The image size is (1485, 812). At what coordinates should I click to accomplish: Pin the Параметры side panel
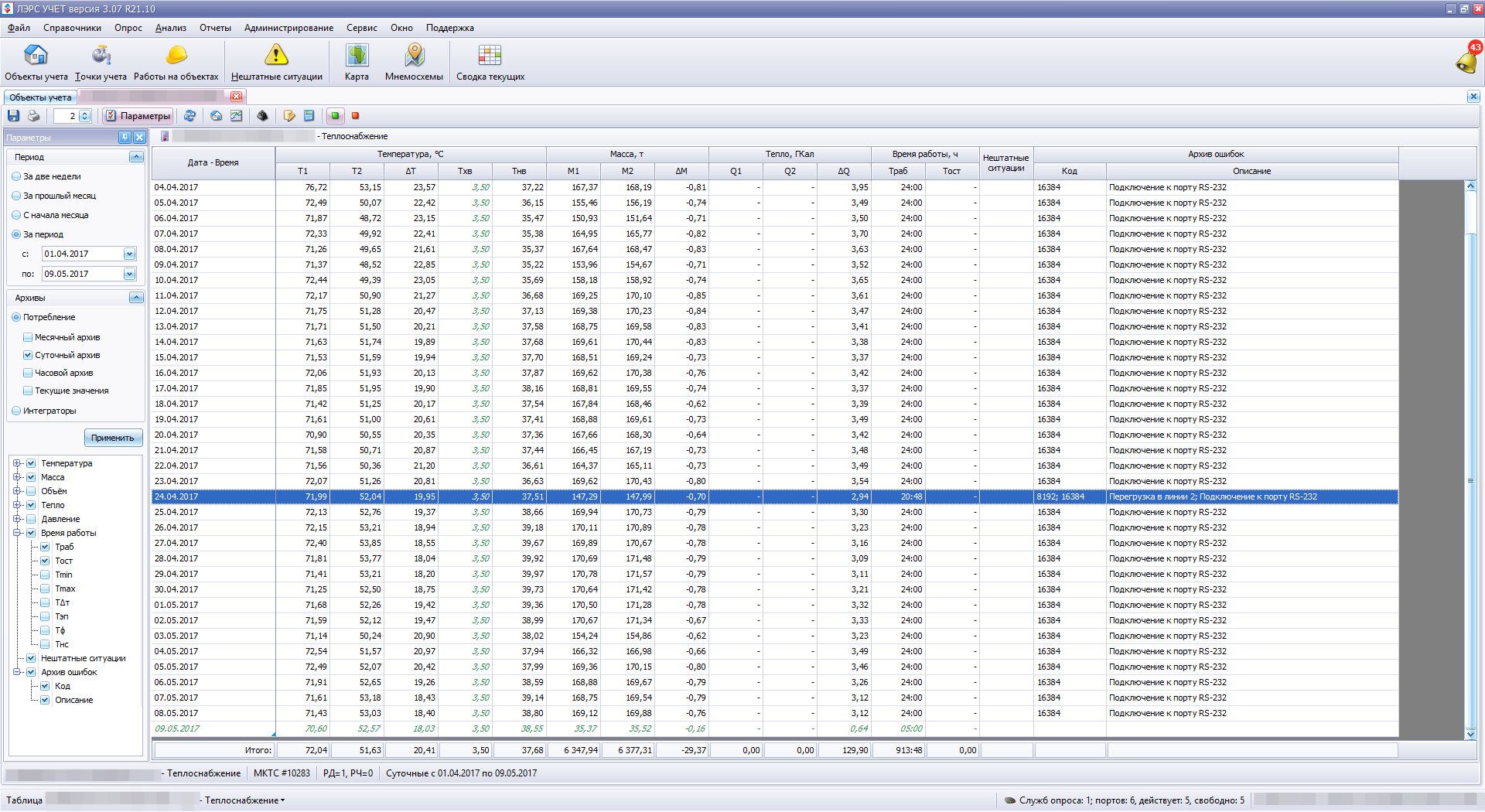(x=125, y=137)
